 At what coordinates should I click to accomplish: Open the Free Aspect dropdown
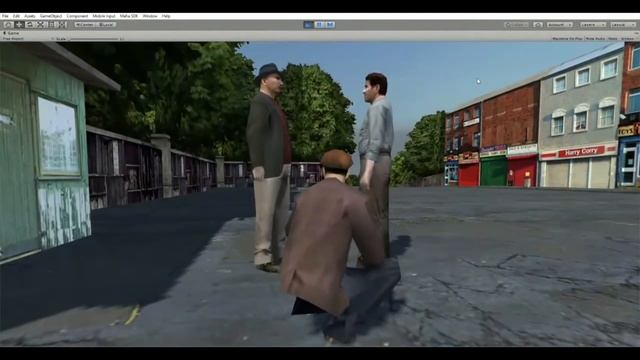(14, 38)
